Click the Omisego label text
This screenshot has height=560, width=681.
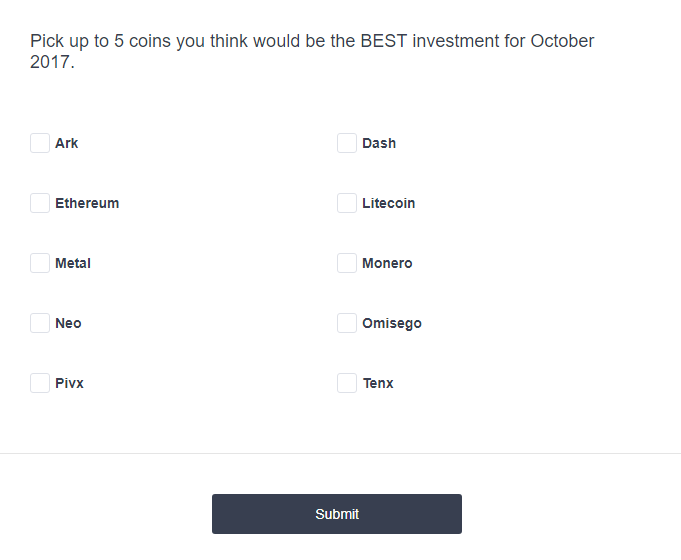(392, 324)
